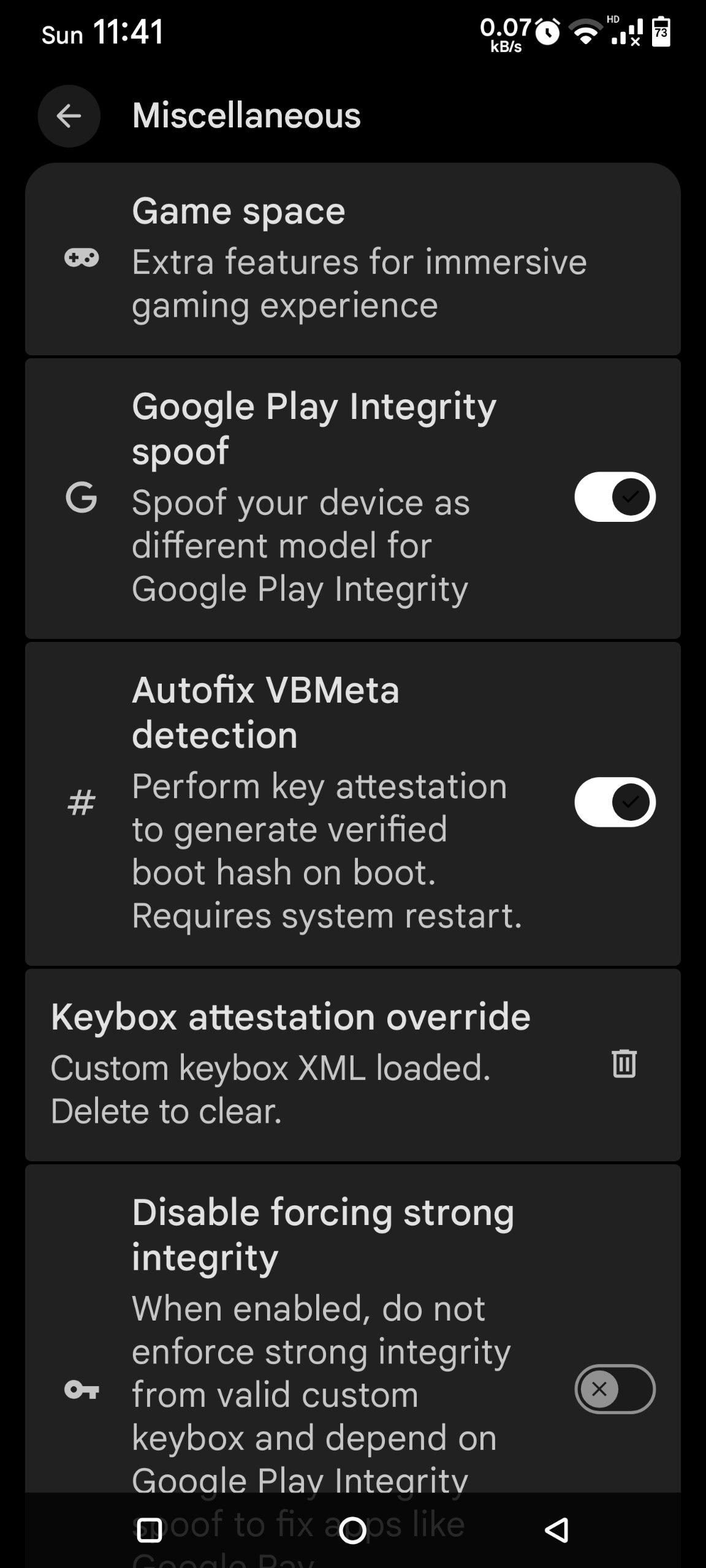Screen dimensions: 706x1568
Task: Delete the custom keybox XML
Action: (x=624, y=1063)
